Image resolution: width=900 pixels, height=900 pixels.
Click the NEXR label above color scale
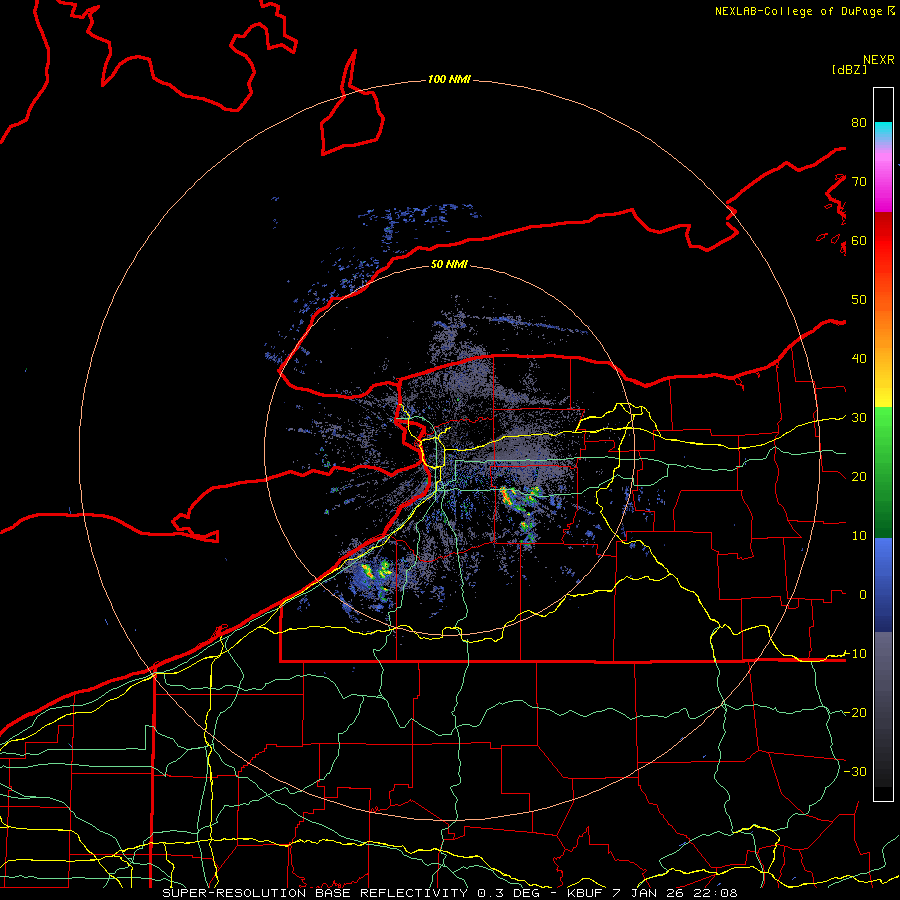(x=879, y=60)
